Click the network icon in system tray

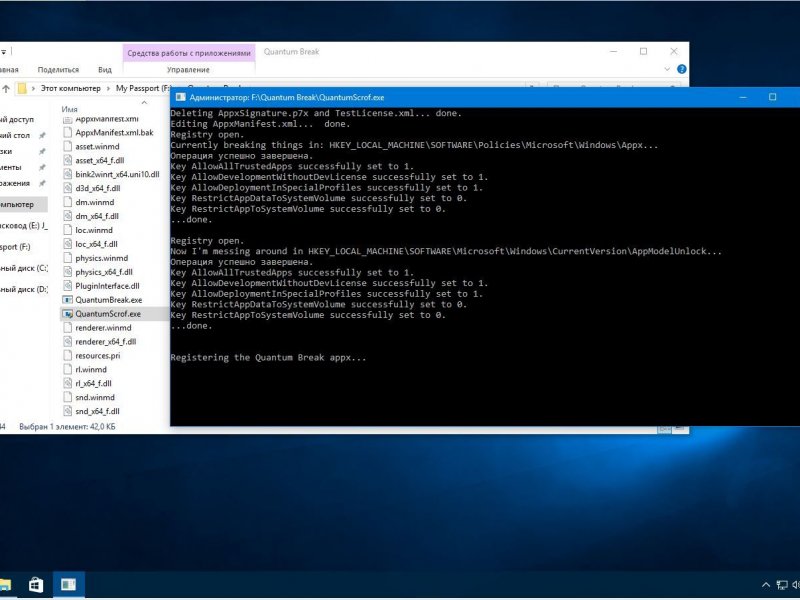click(x=782, y=585)
